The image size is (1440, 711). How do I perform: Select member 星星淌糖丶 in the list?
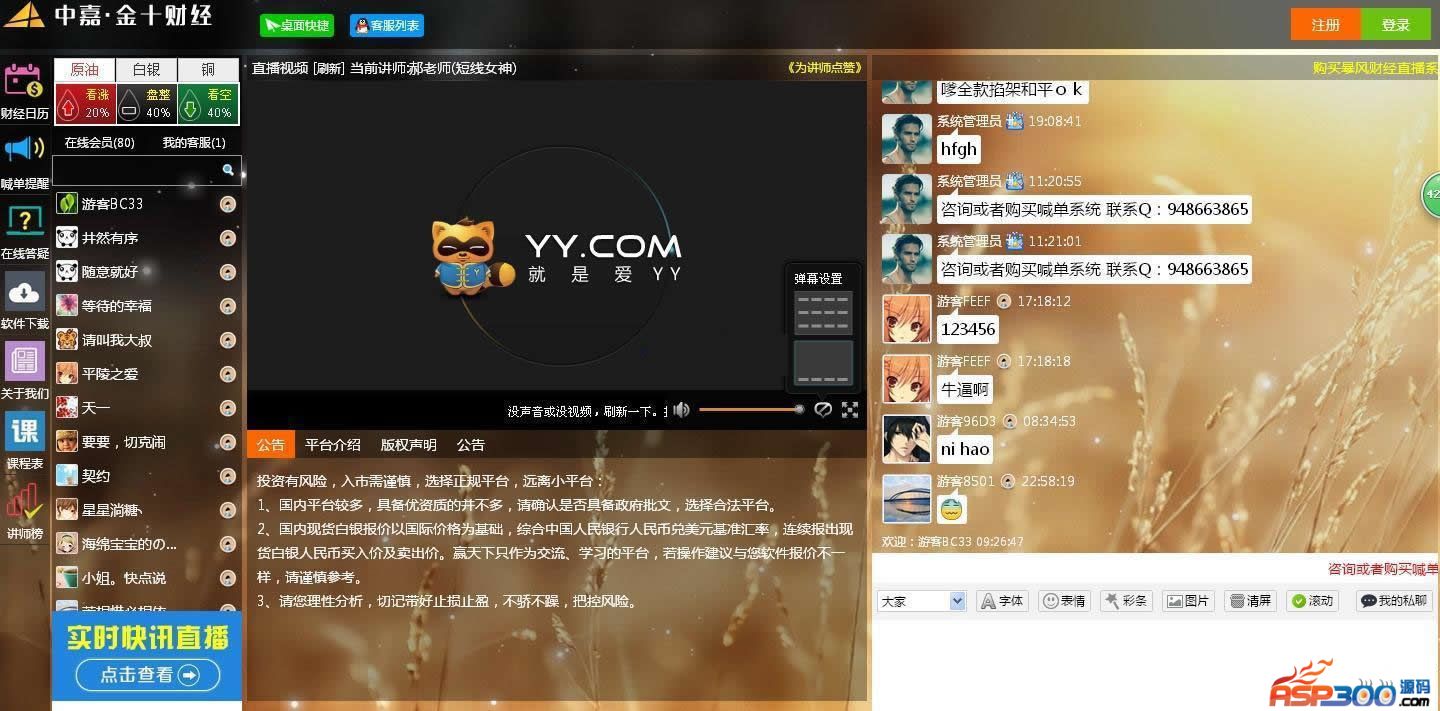click(146, 510)
